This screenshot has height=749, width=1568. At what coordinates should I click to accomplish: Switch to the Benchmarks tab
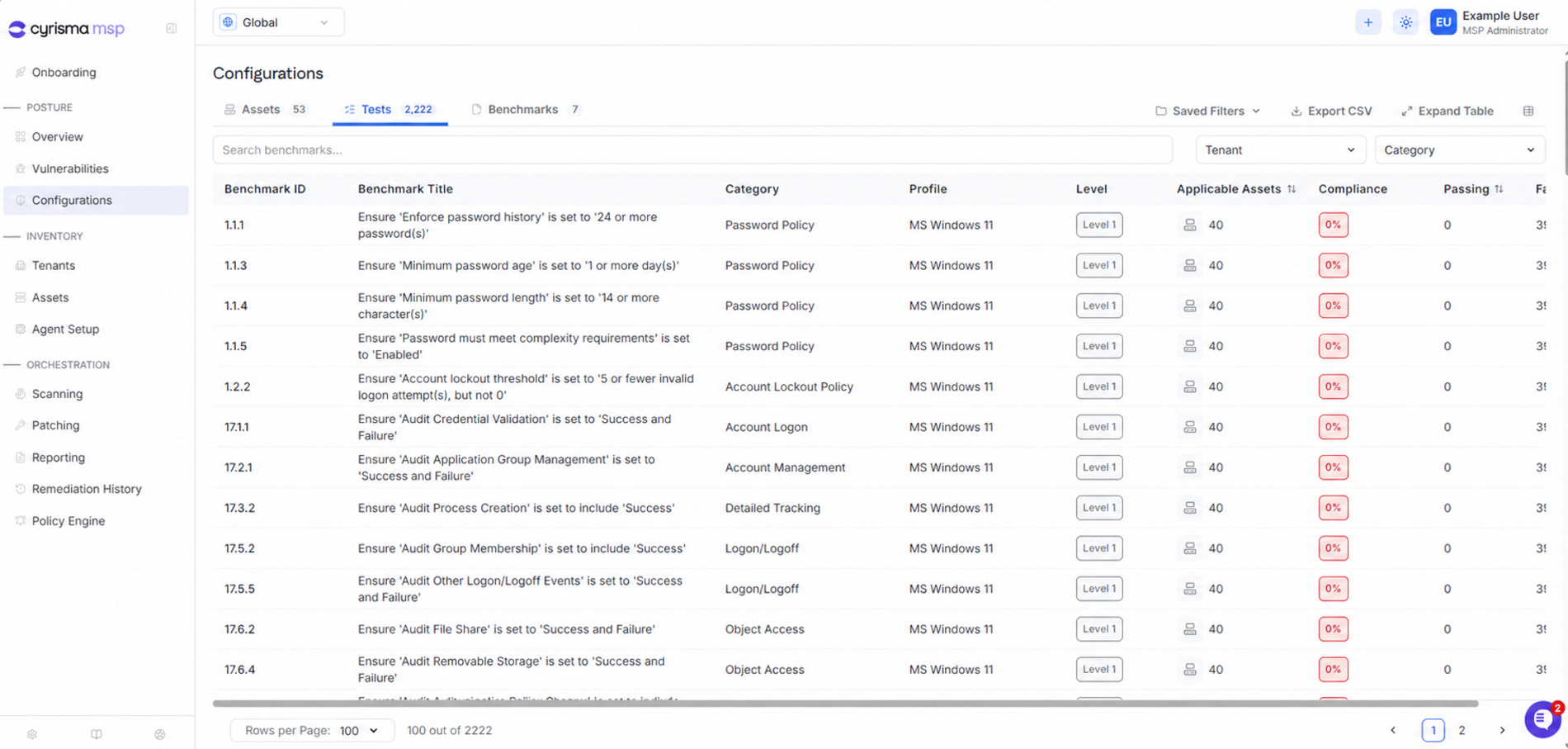527,110
